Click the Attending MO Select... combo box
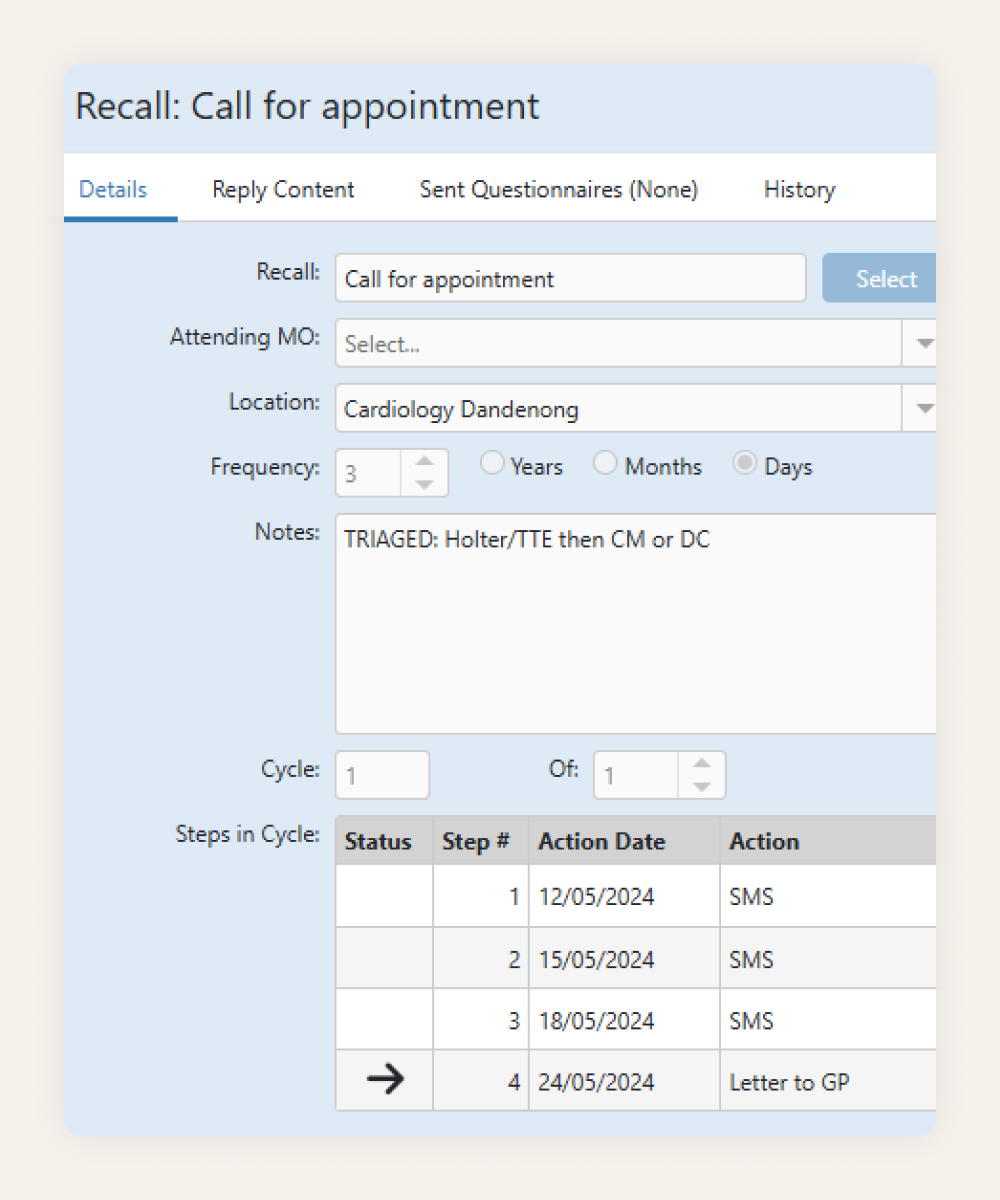1000x1200 pixels. coord(619,343)
